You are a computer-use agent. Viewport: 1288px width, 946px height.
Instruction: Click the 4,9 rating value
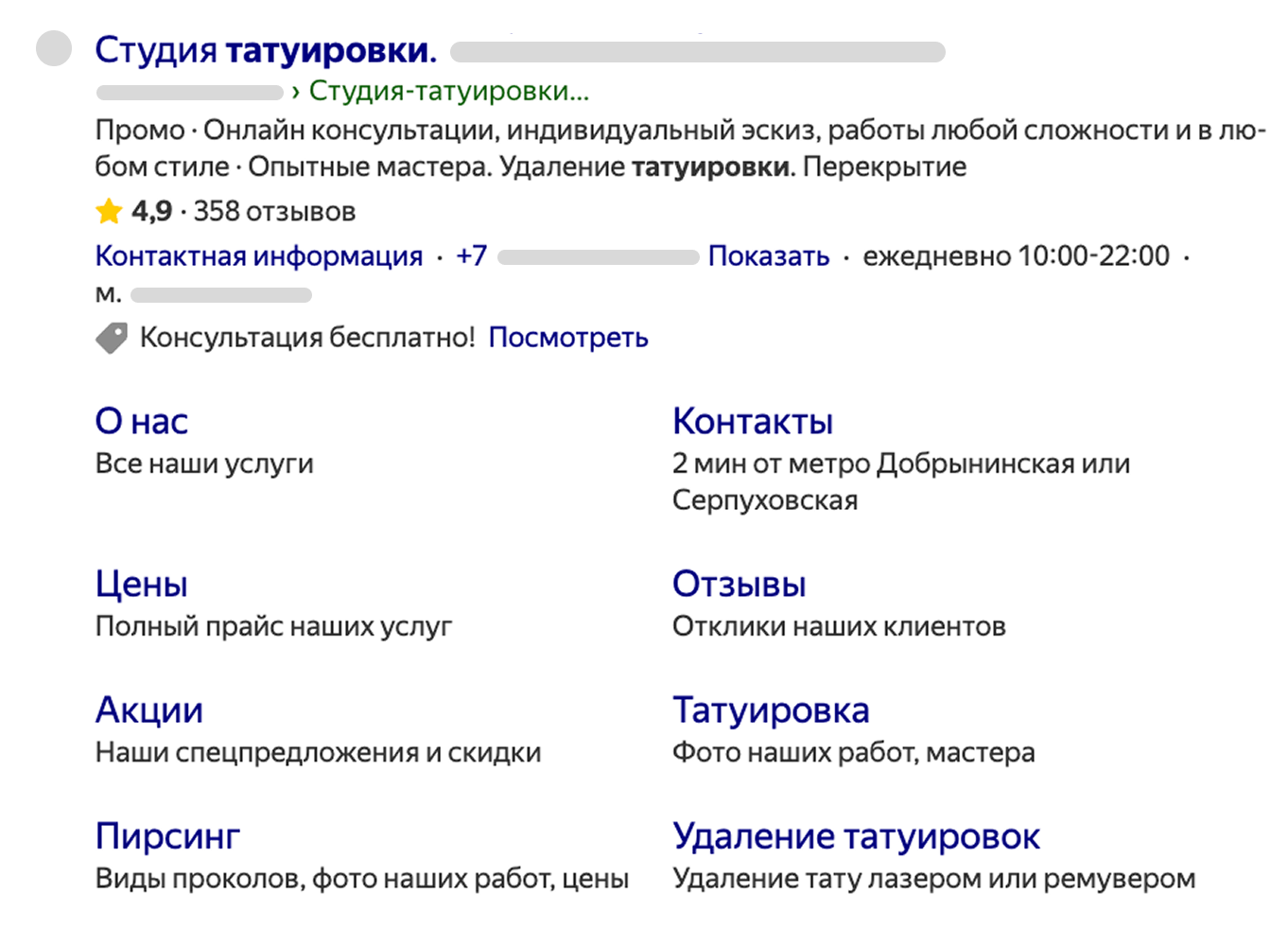coord(151,210)
